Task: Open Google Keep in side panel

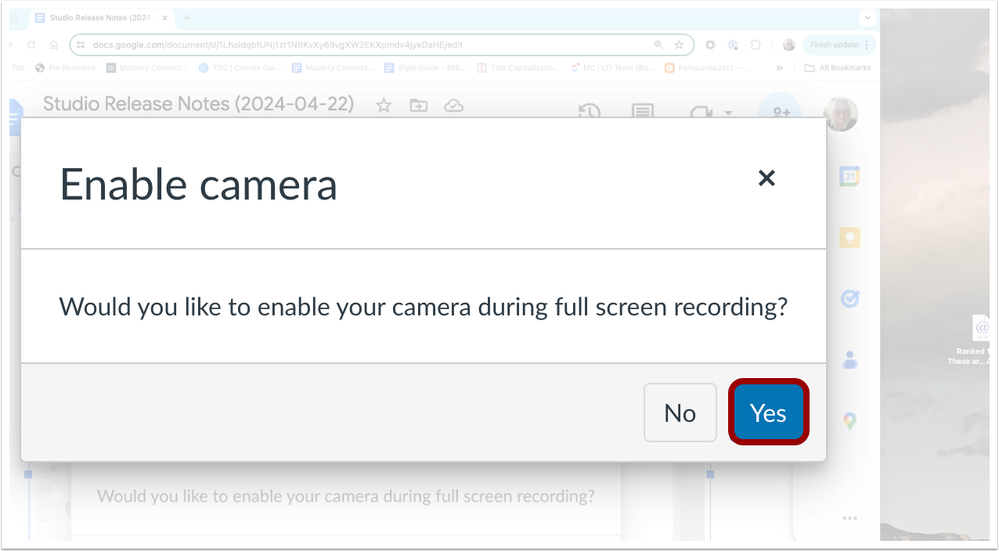Action: pos(849,238)
